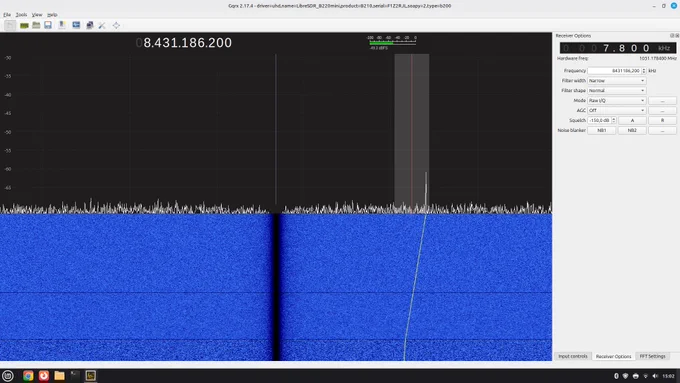Open the network tray icon
The height and width of the screenshot is (383, 680).
pyautogui.click(x=646, y=376)
